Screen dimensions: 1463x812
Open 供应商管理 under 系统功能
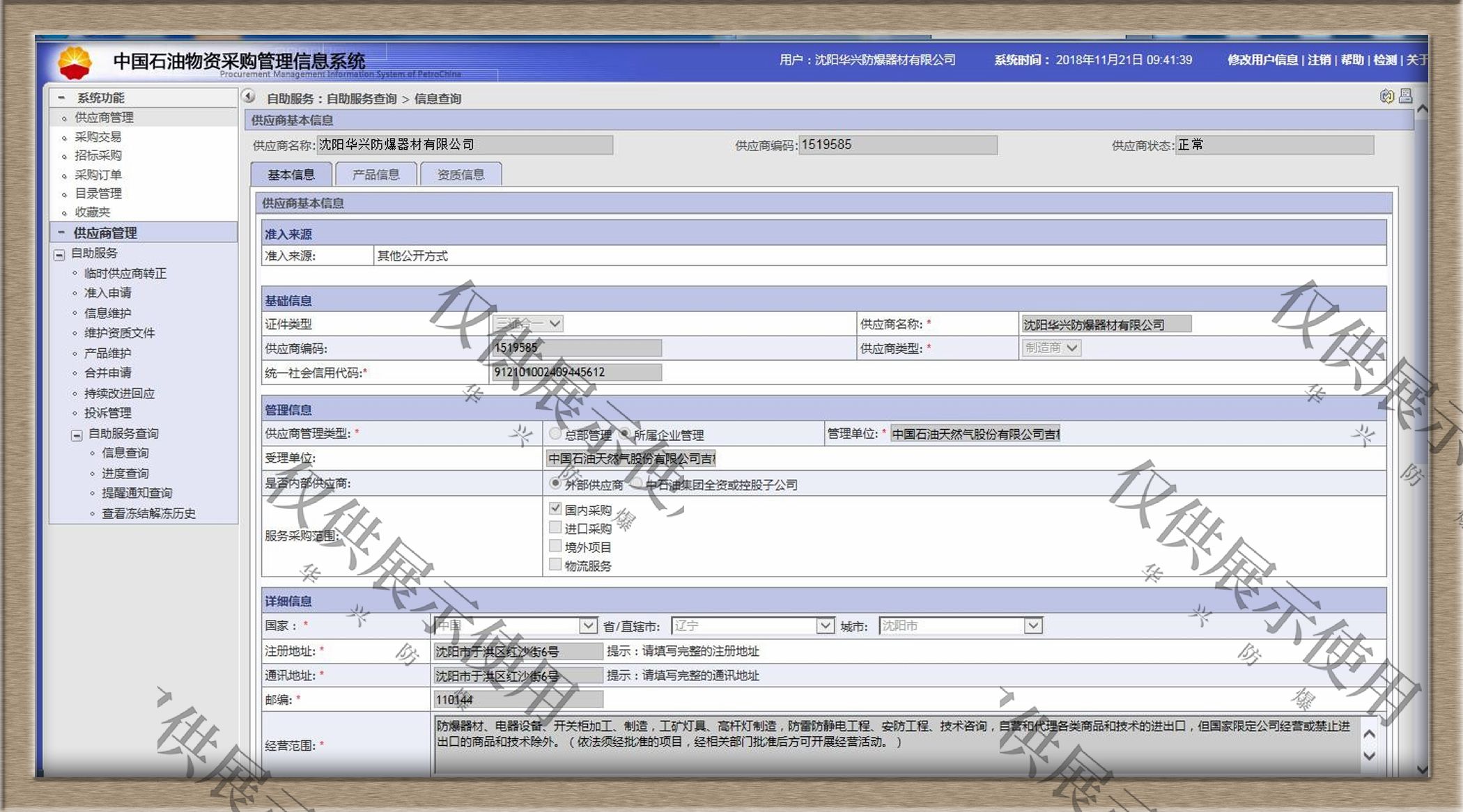104,117
